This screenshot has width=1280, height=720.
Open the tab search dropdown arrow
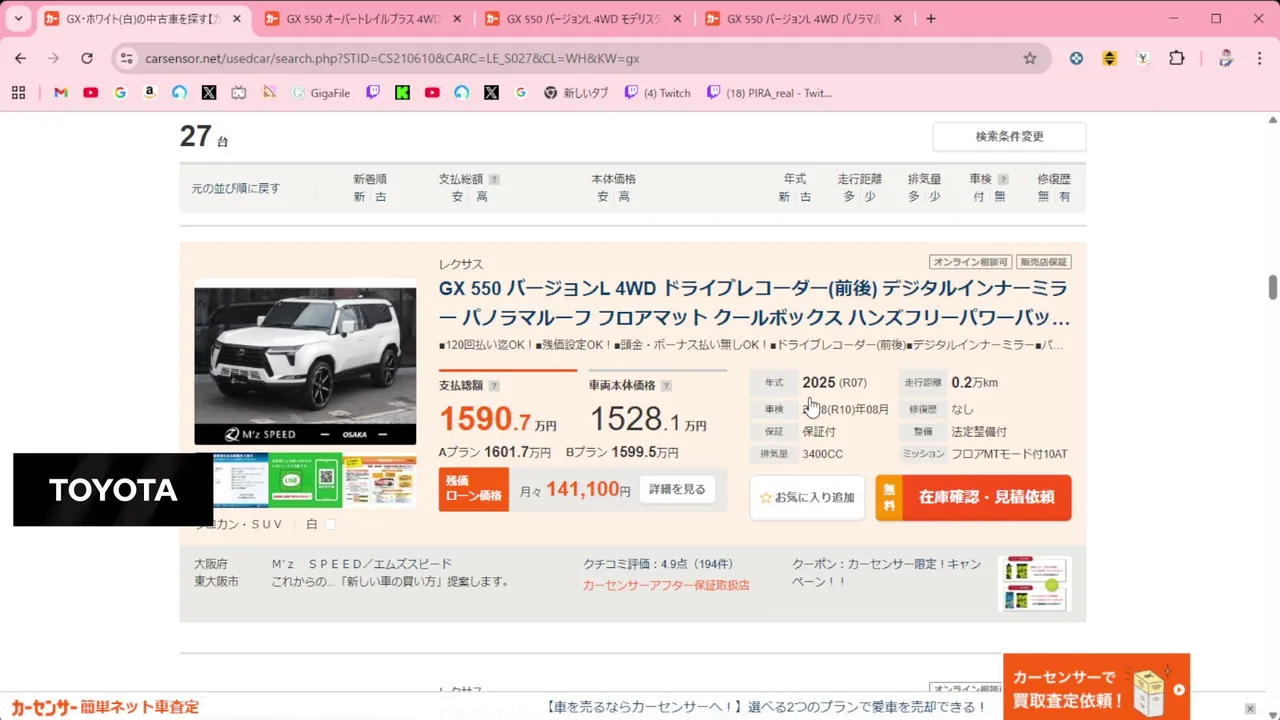18,18
